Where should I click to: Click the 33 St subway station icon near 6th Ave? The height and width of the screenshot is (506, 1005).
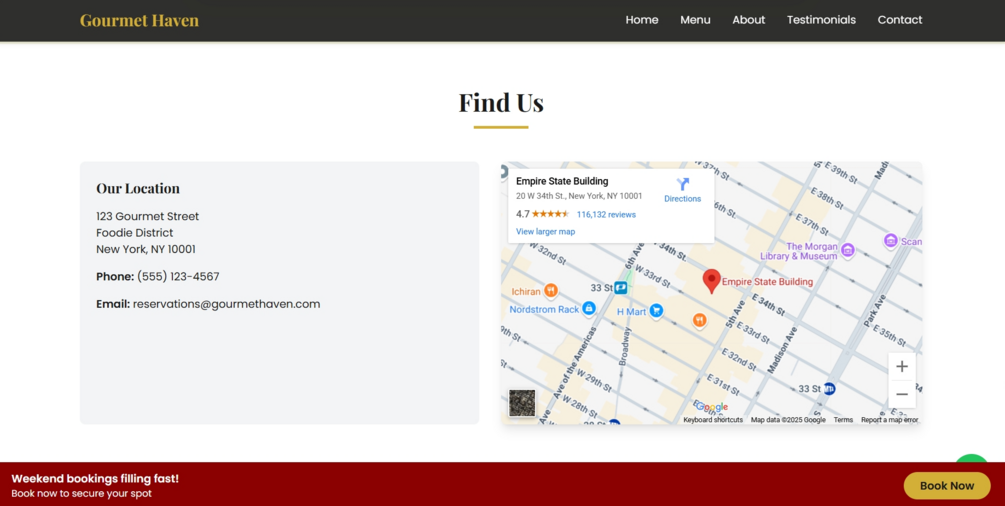point(620,288)
